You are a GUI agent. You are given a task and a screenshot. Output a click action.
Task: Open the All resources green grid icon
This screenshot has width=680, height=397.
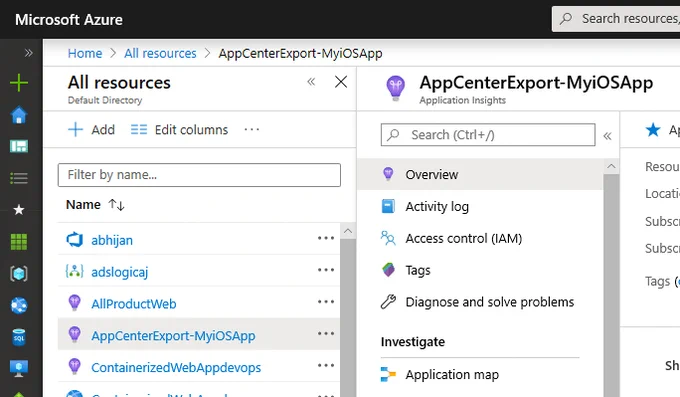coord(19,242)
